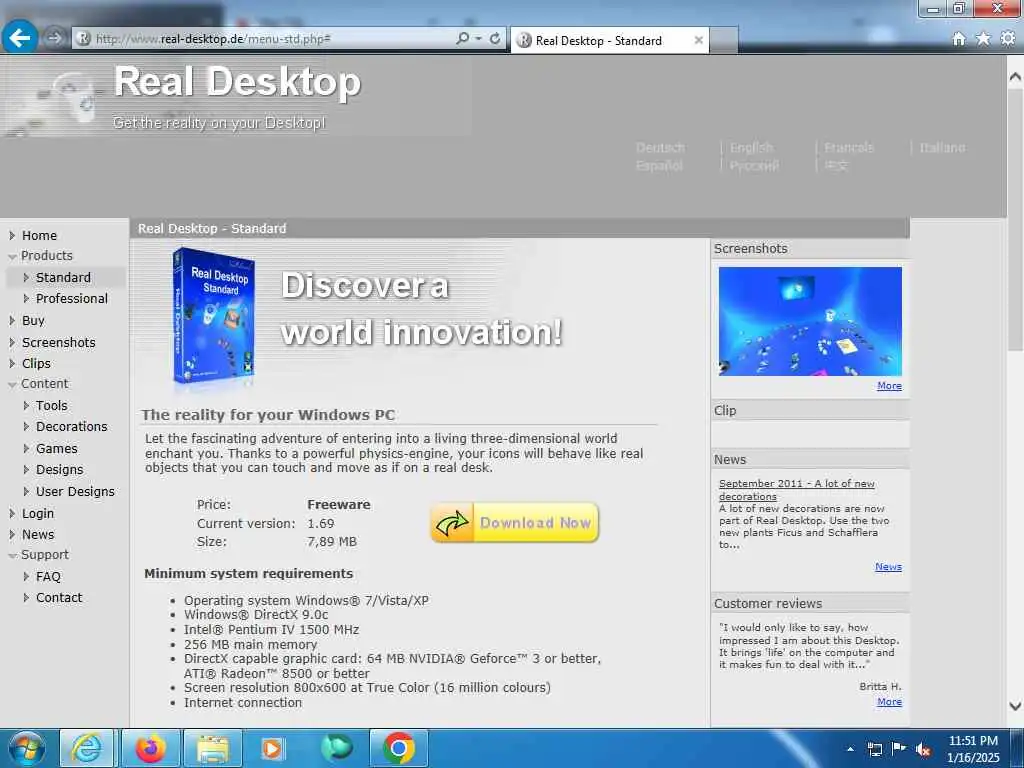Switch language to Español

click(x=659, y=166)
